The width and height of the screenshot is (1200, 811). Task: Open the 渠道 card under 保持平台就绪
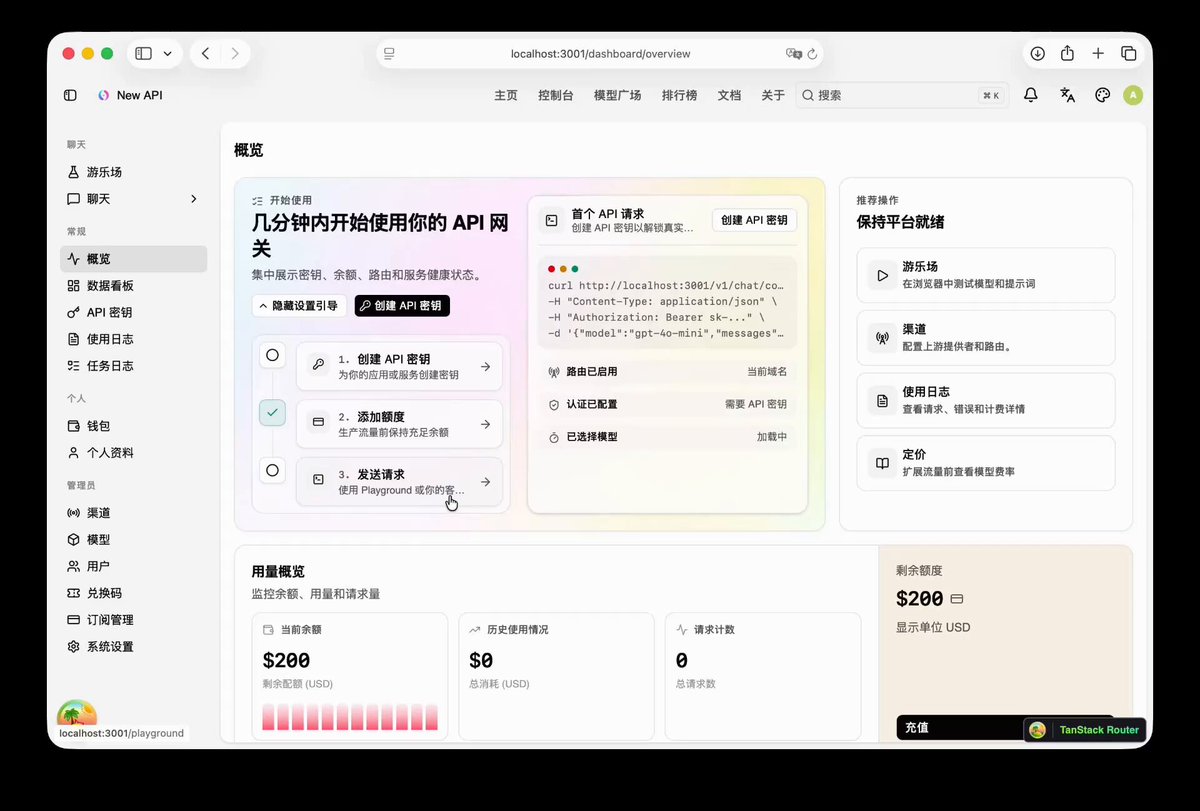pos(986,338)
